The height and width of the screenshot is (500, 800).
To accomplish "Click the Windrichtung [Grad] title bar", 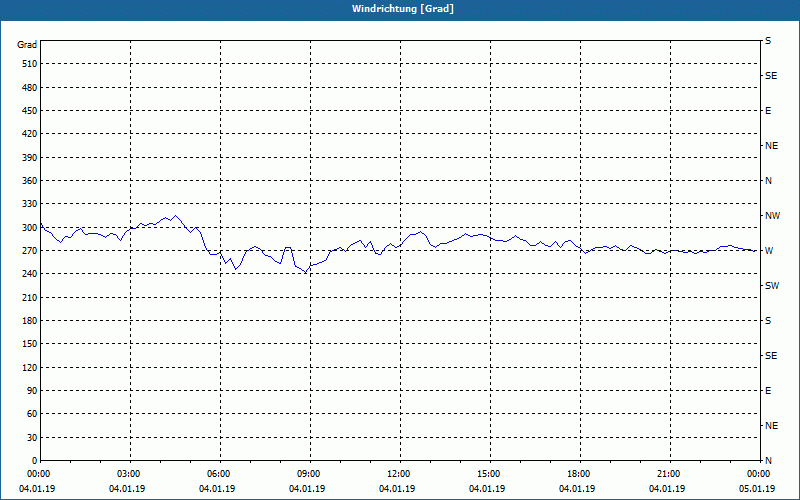I will pyautogui.click(x=400, y=9).
